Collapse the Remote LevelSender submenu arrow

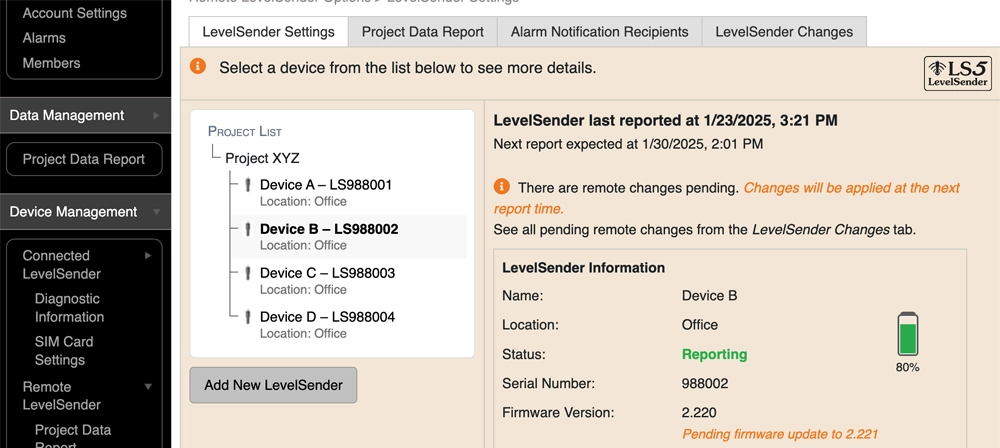tap(148, 387)
